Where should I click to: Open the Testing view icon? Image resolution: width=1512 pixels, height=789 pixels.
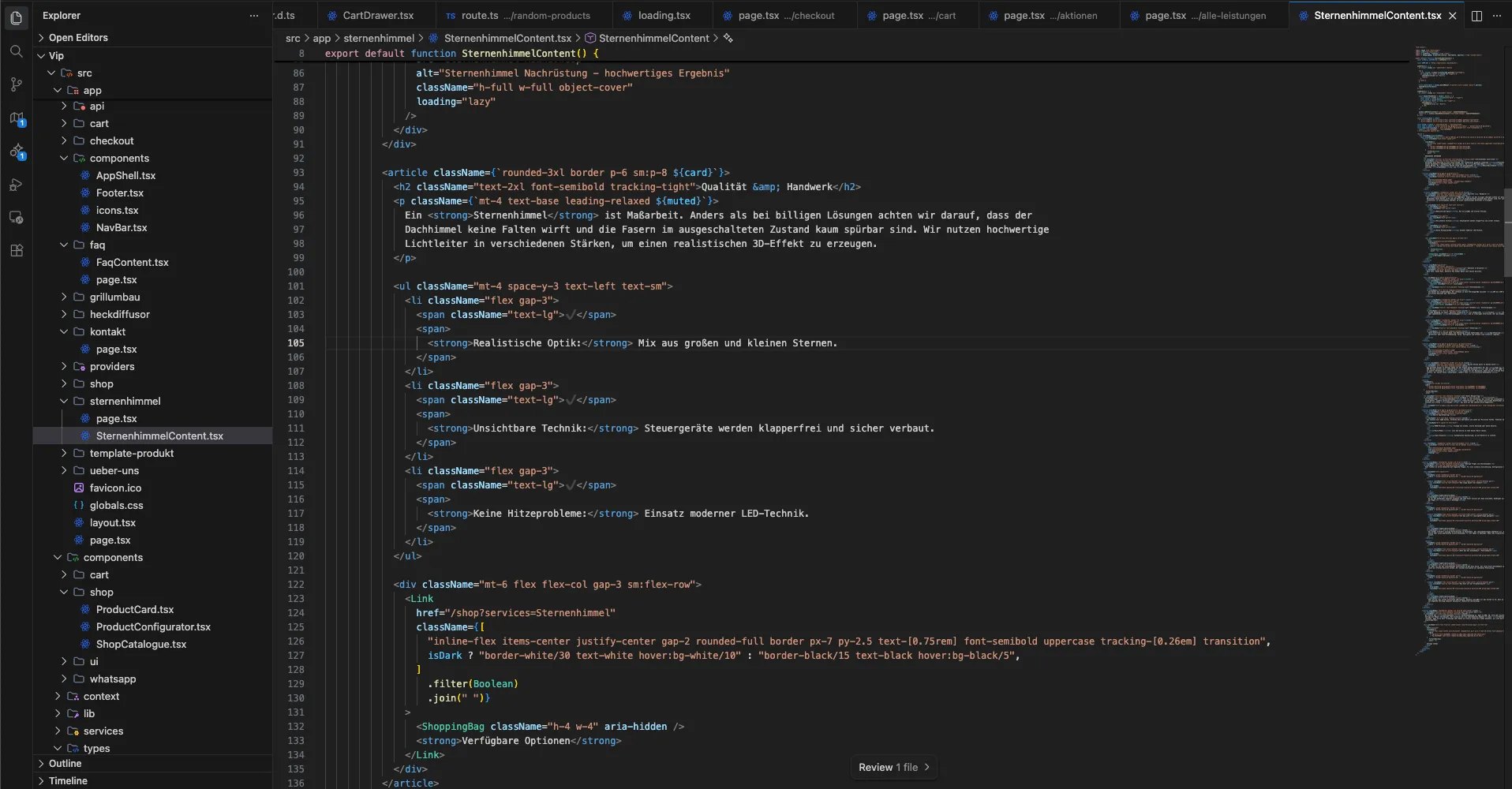[x=17, y=184]
